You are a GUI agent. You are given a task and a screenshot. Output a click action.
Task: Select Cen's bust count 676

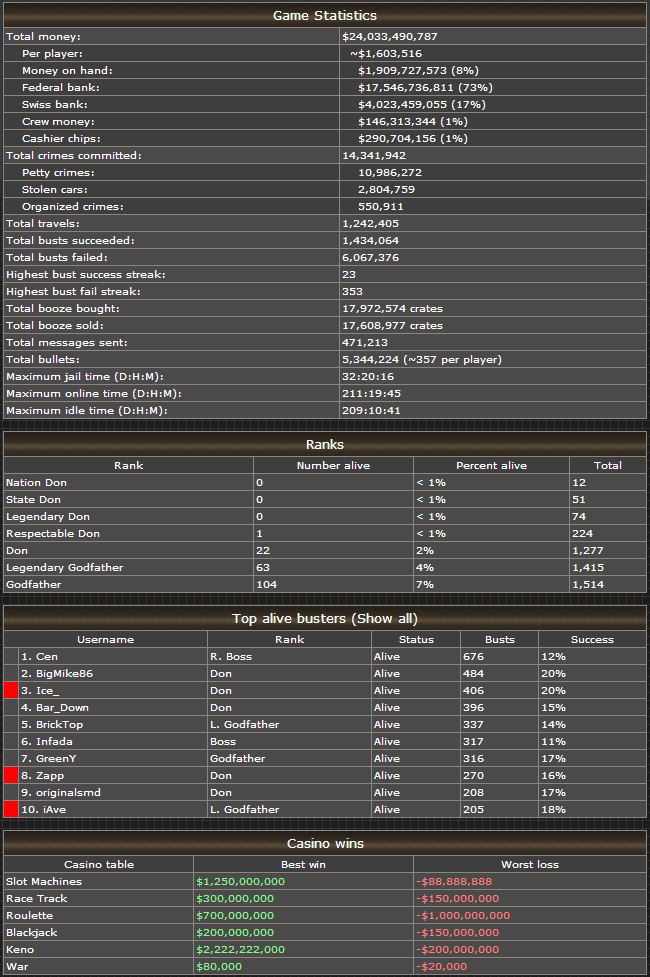click(x=474, y=657)
